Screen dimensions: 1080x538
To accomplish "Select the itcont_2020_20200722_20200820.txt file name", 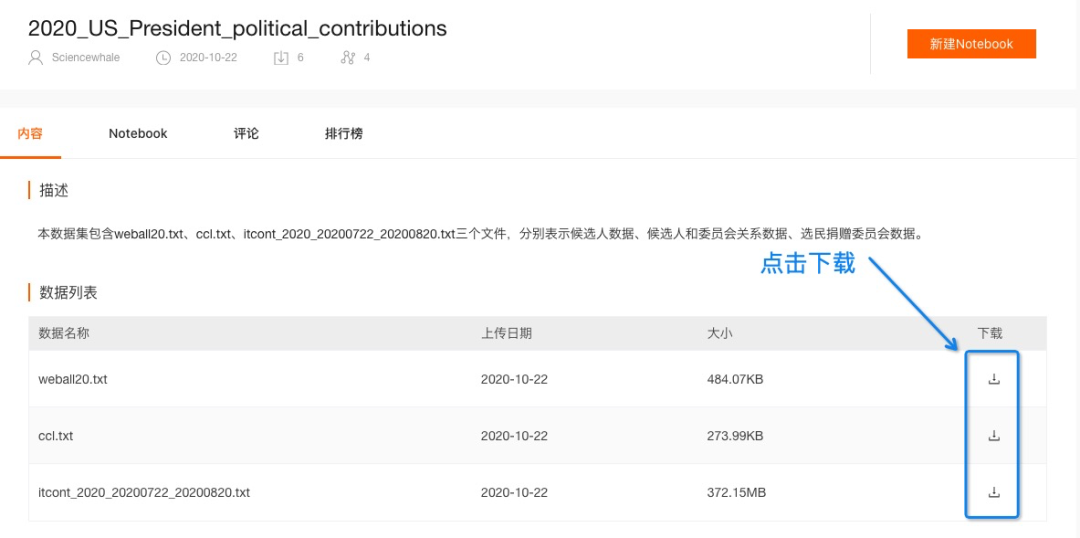I will click(x=144, y=493).
